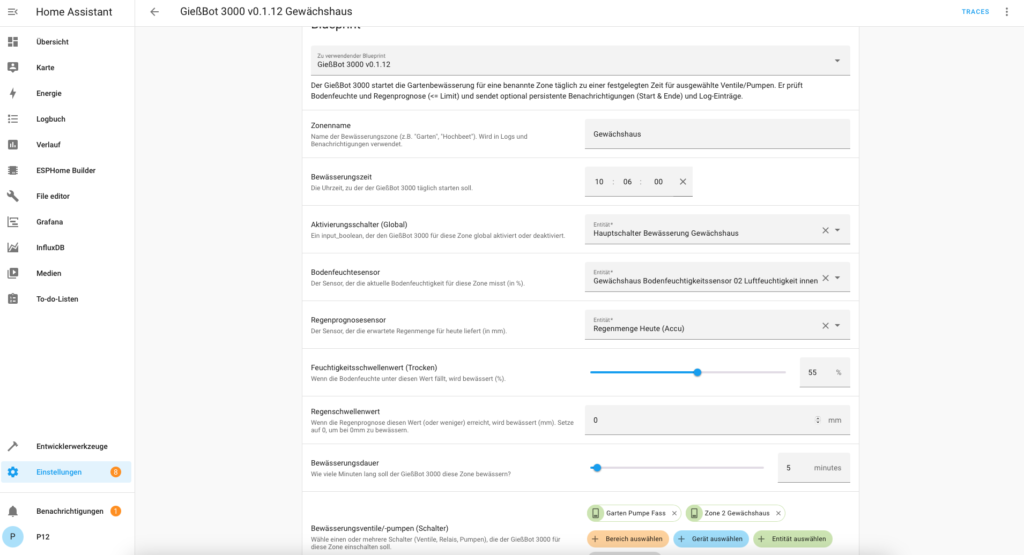This screenshot has width=1024, height=555.
Task: Open the Benachrichtigungen menu item
Action: point(67,511)
